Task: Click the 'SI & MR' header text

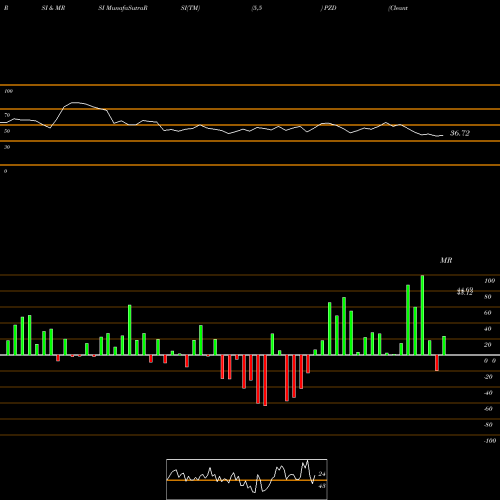Action: 53,8
